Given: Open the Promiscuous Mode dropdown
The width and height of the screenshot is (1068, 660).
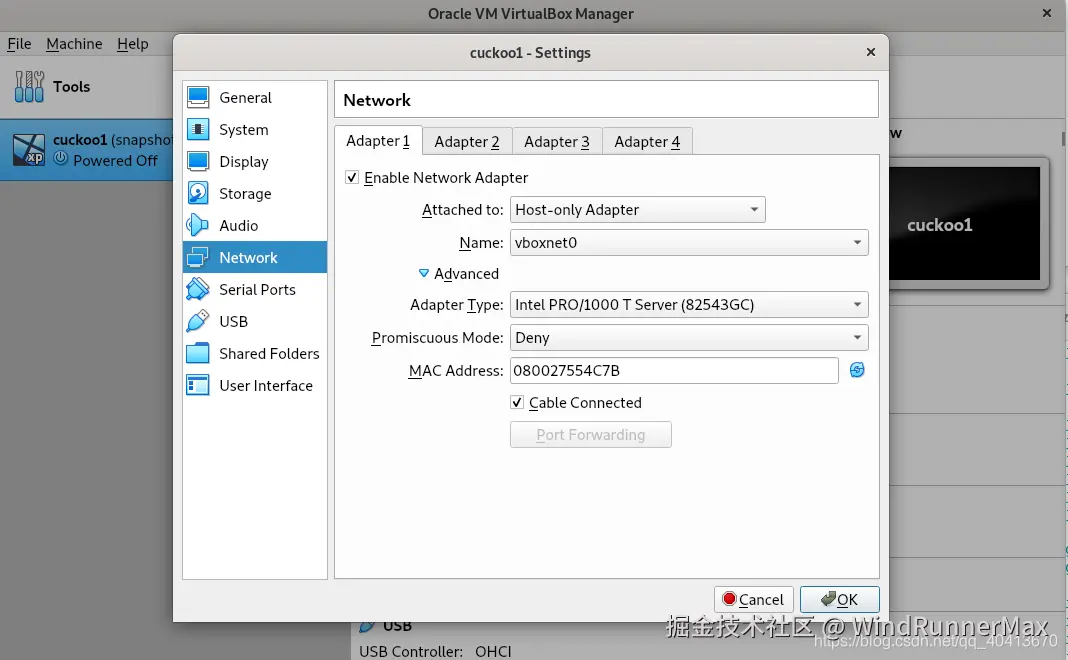Looking at the screenshot, I should (689, 338).
